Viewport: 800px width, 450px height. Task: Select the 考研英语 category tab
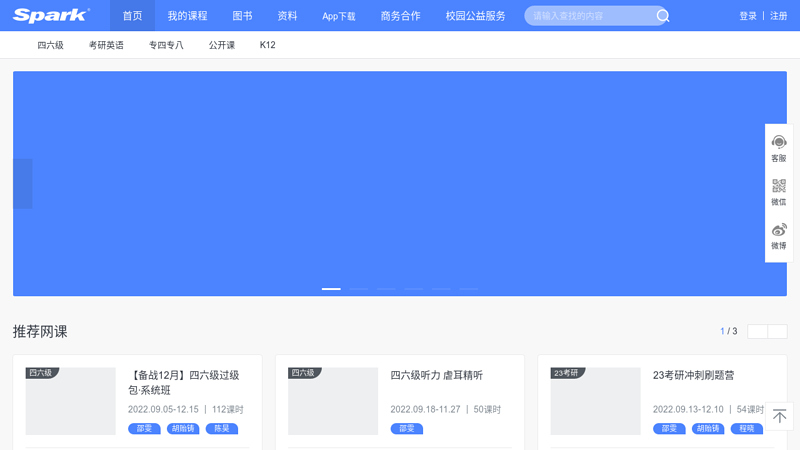[106, 45]
